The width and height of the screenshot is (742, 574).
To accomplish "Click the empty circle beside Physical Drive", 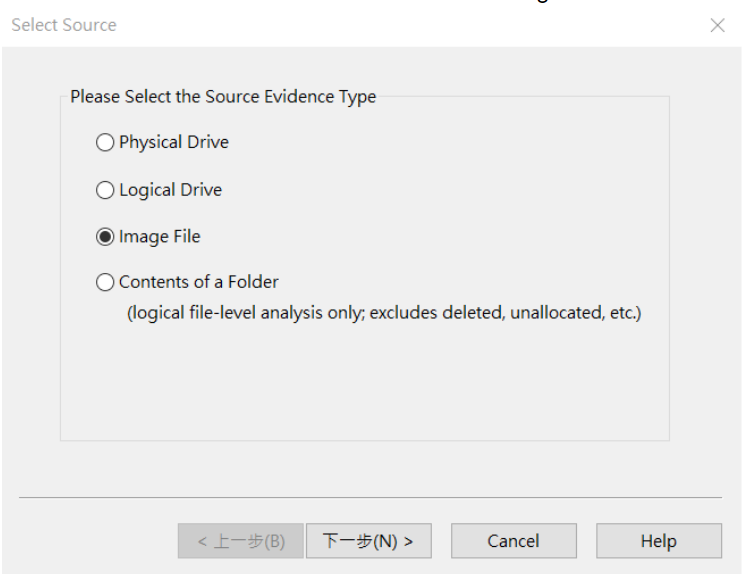I will point(105,143).
